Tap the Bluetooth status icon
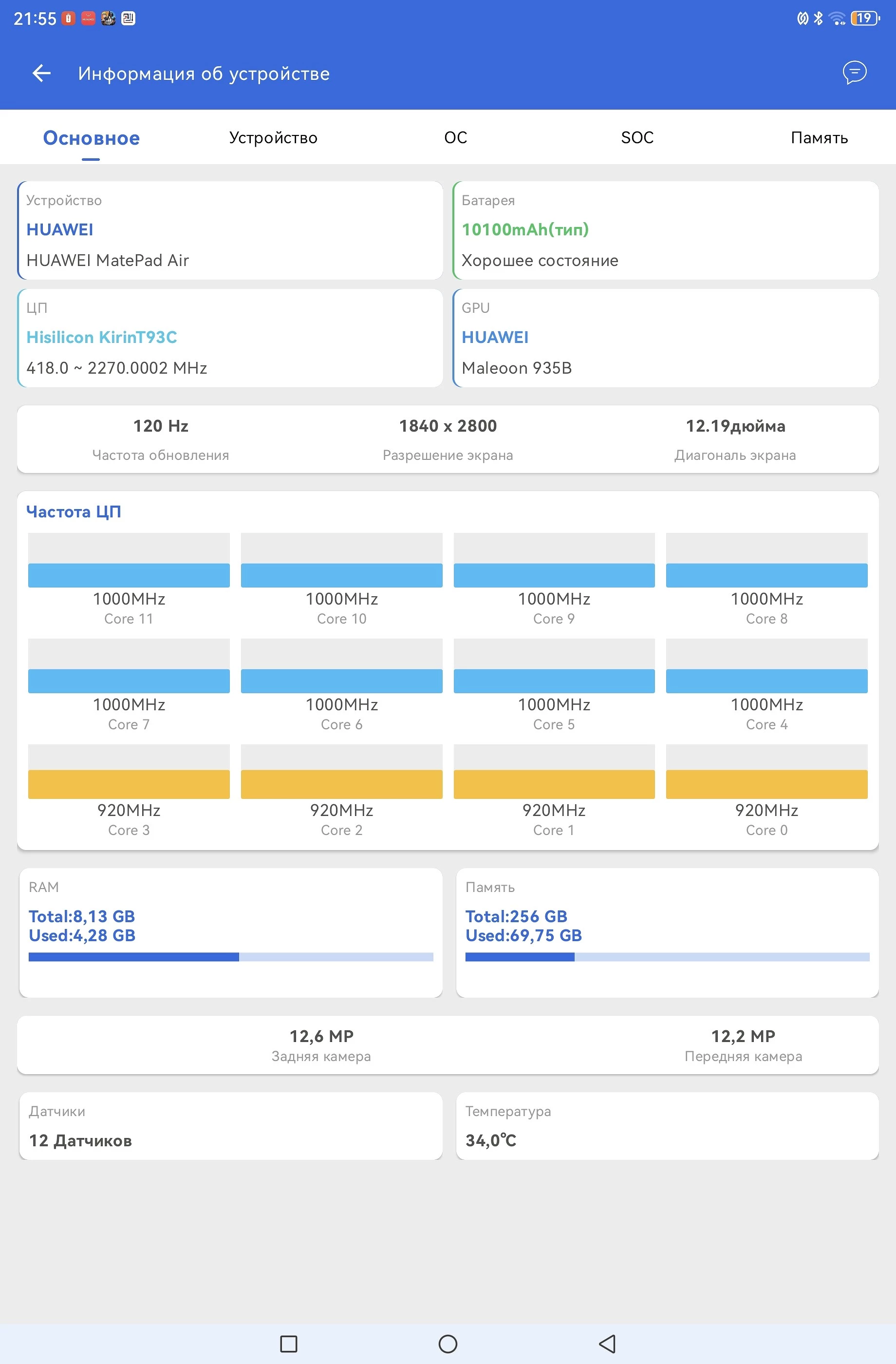This screenshot has width=896, height=1364. 818,19
